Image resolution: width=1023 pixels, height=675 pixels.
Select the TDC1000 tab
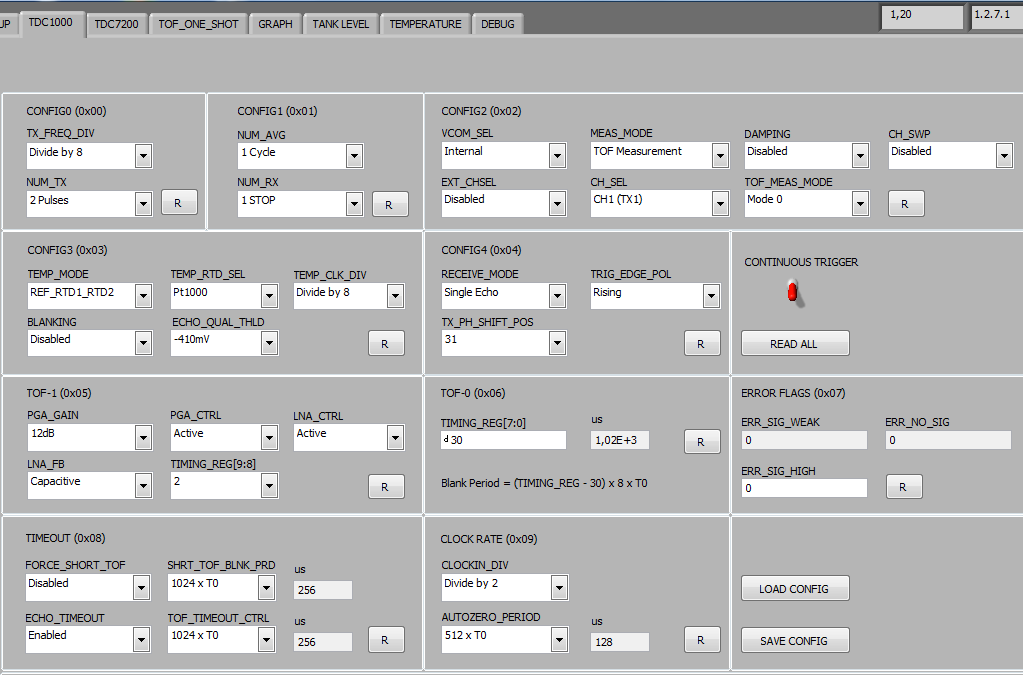pos(51,23)
